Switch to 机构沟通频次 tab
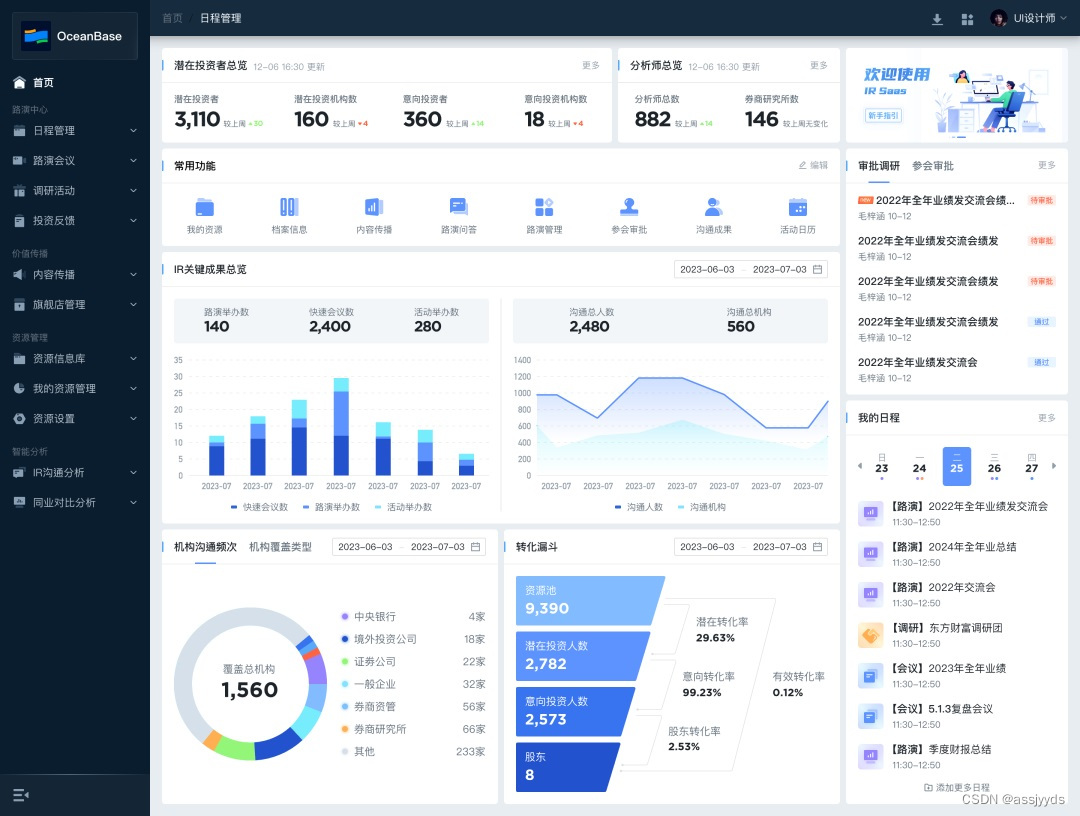The height and width of the screenshot is (816, 1080). pos(205,547)
